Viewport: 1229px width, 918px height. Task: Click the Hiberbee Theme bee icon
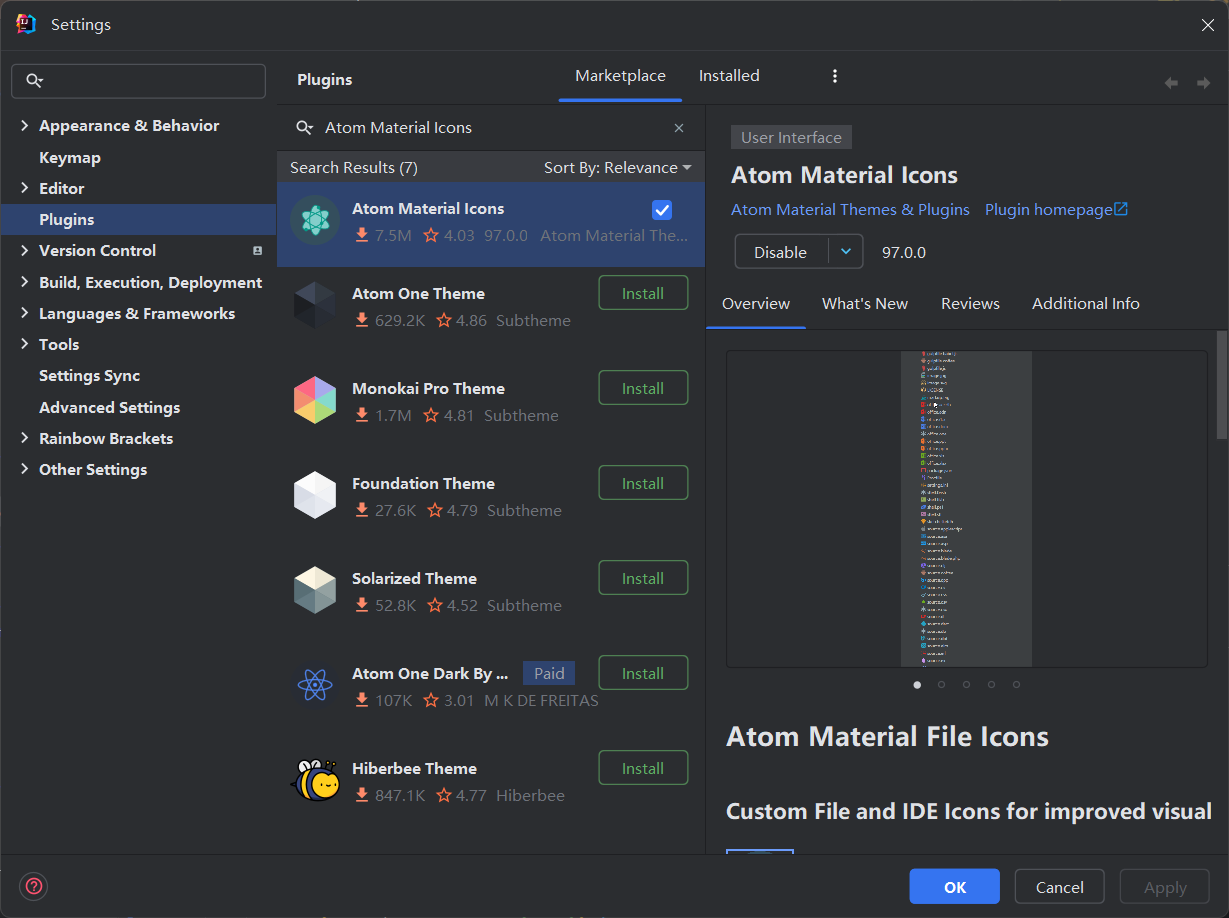click(x=315, y=780)
